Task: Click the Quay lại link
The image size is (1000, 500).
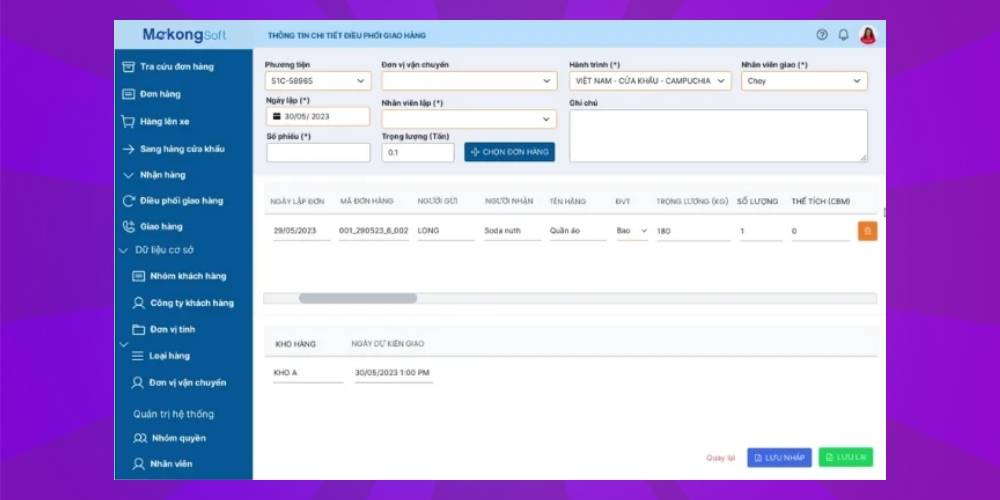Action: 720,458
